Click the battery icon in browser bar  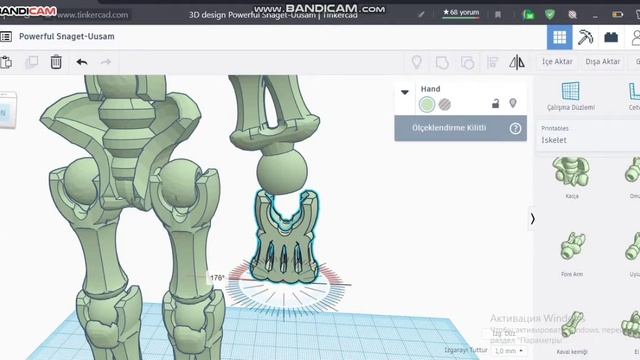pos(617,15)
